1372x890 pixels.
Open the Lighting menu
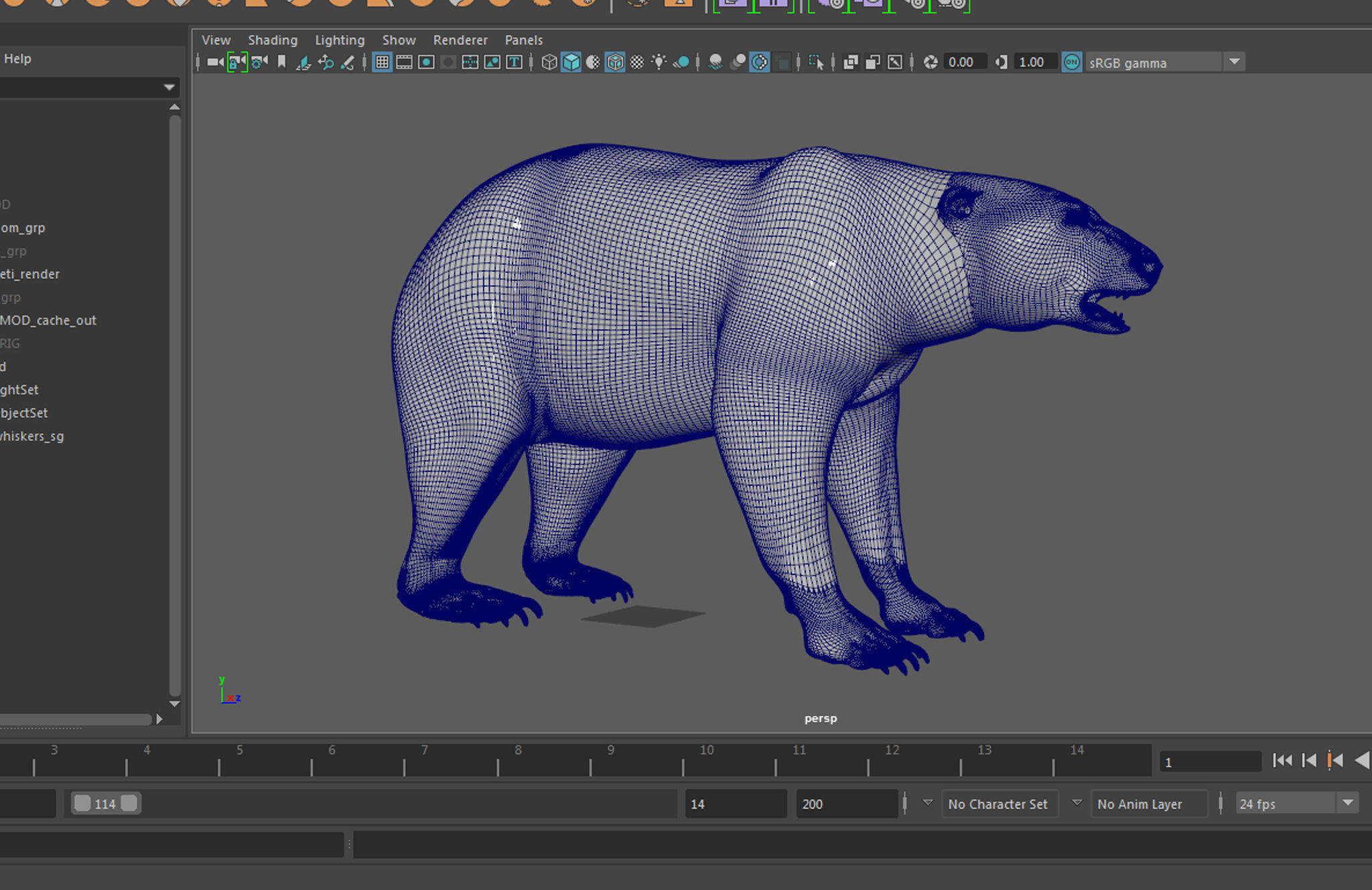pos(340,40)
